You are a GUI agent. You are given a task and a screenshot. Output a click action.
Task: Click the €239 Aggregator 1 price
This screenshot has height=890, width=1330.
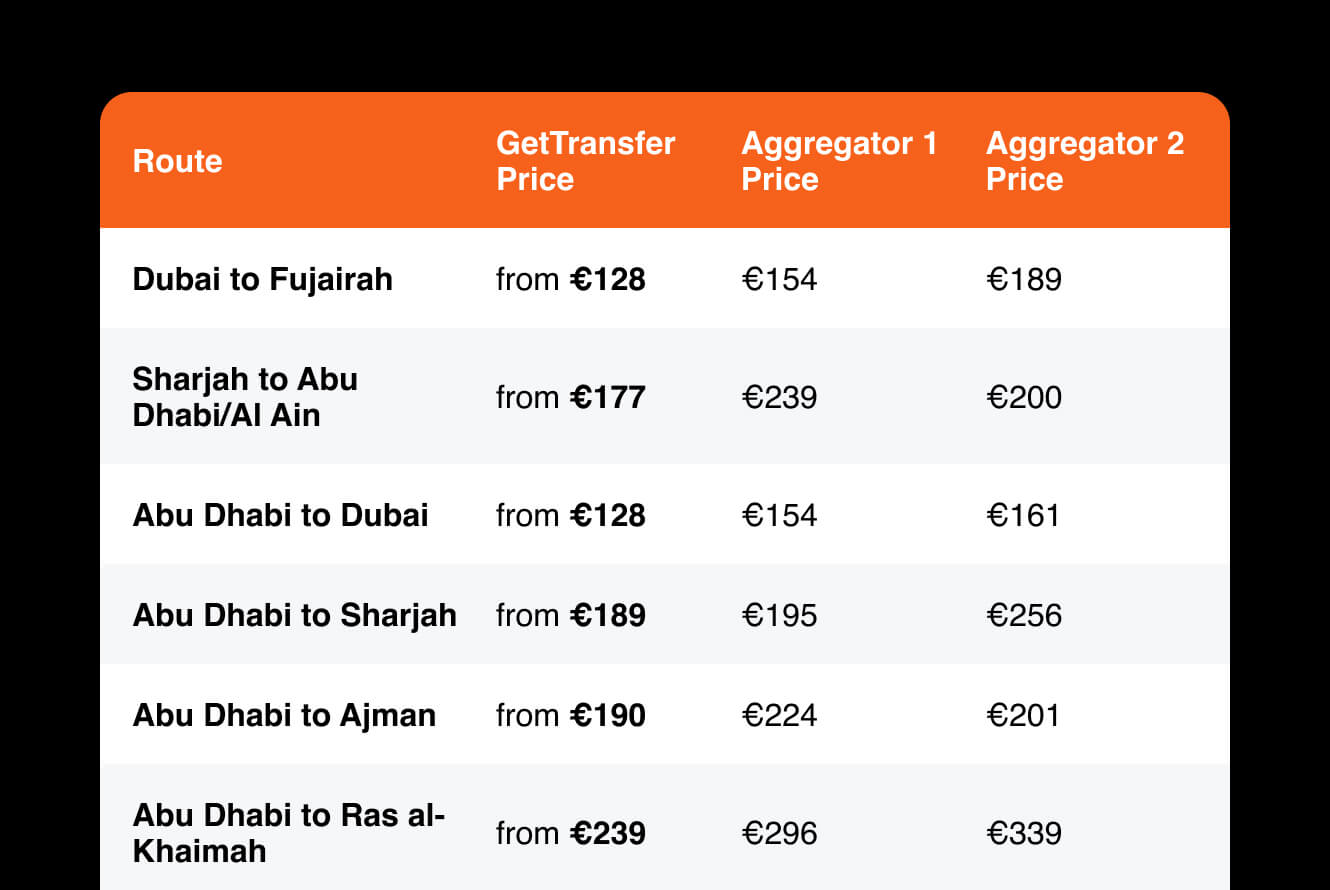tap(779, 397)
